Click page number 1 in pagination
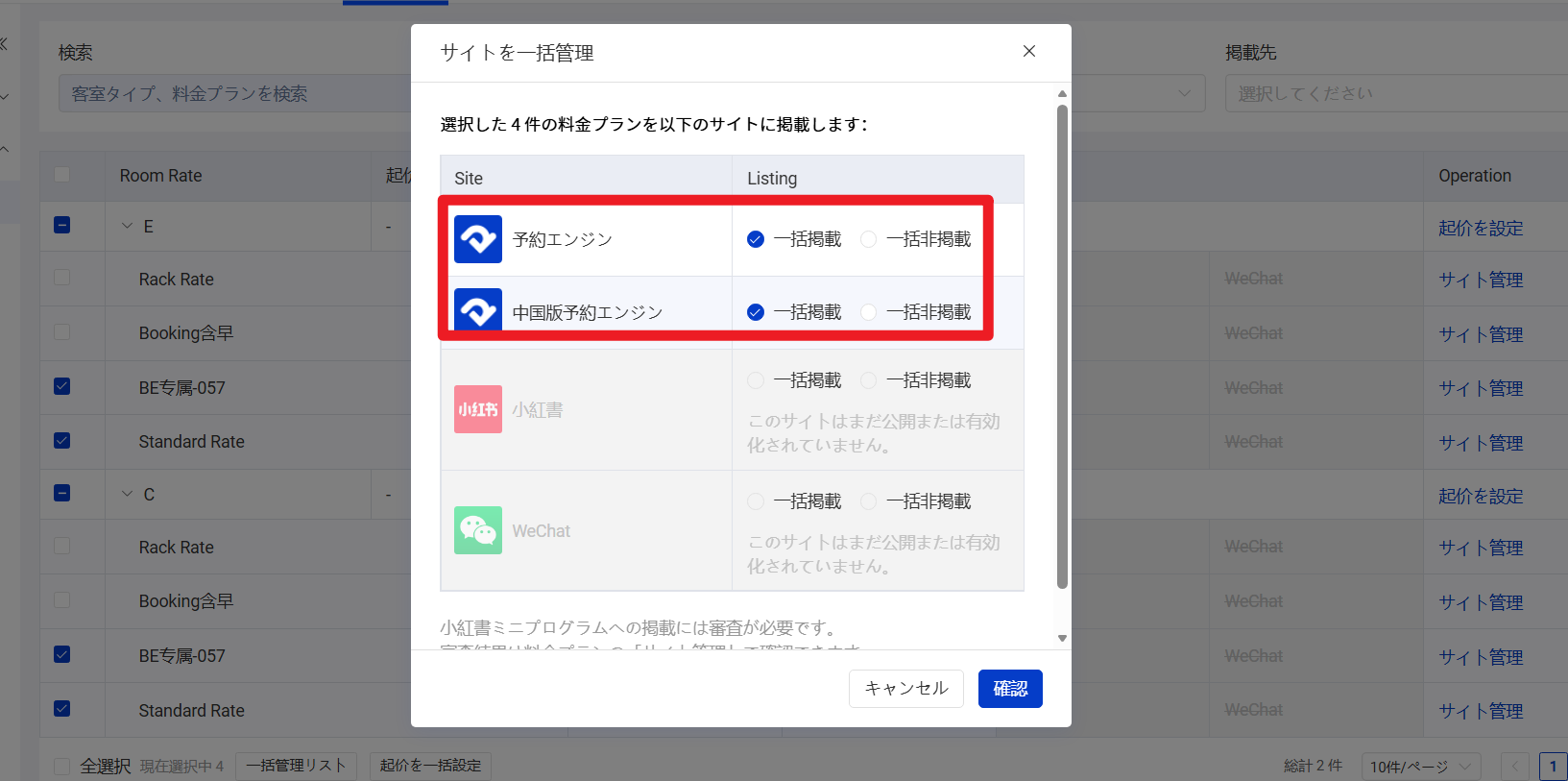This screenshot has width=1568, height=781. (x=1553, y=767)
